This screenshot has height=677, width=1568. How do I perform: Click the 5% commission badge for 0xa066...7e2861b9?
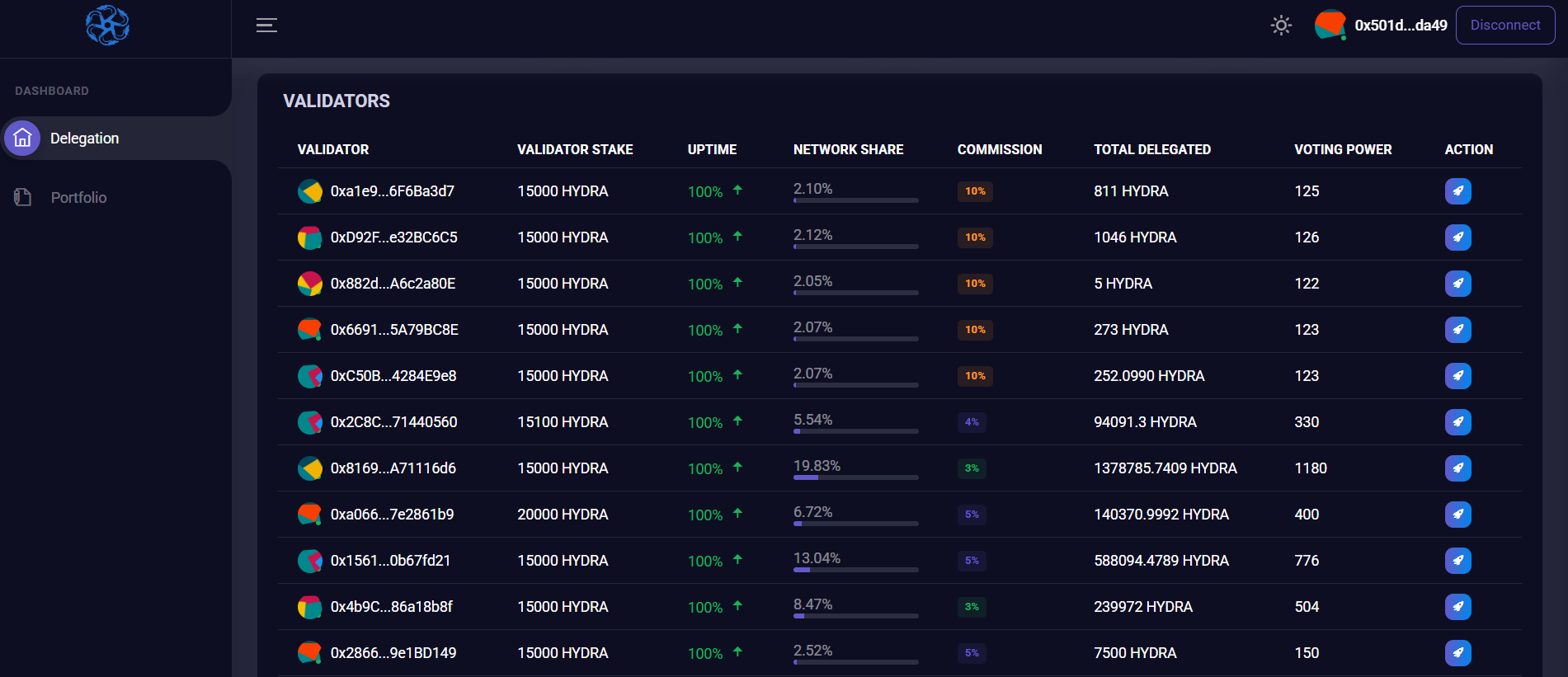pos(972,515)
